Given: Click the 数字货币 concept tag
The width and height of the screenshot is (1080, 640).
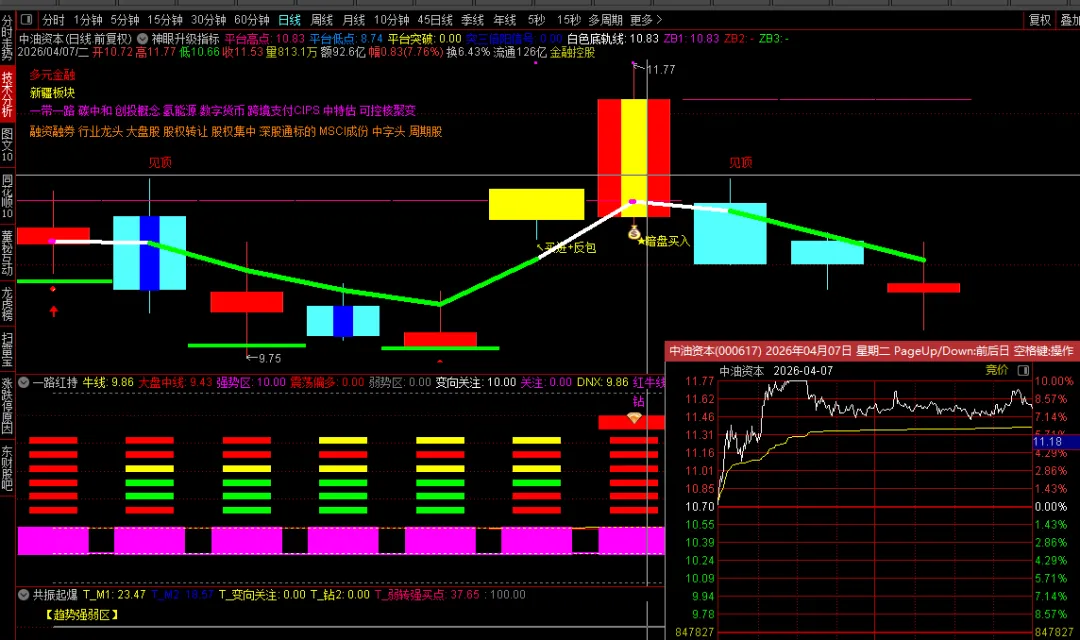Looking at the screenshot, I should pyautogui.click(x=222, y=110).
